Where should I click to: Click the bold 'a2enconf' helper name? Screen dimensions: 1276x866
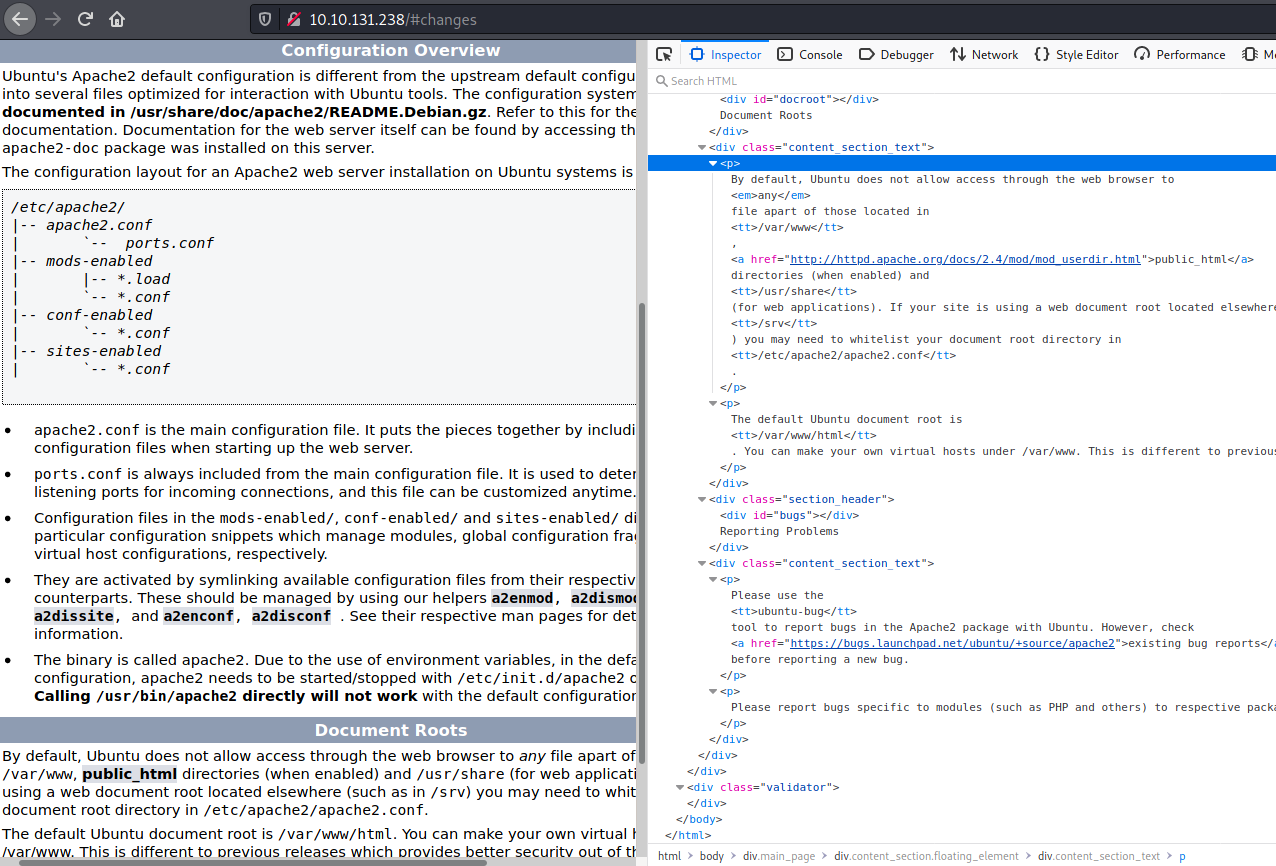(x=199, y=616)
